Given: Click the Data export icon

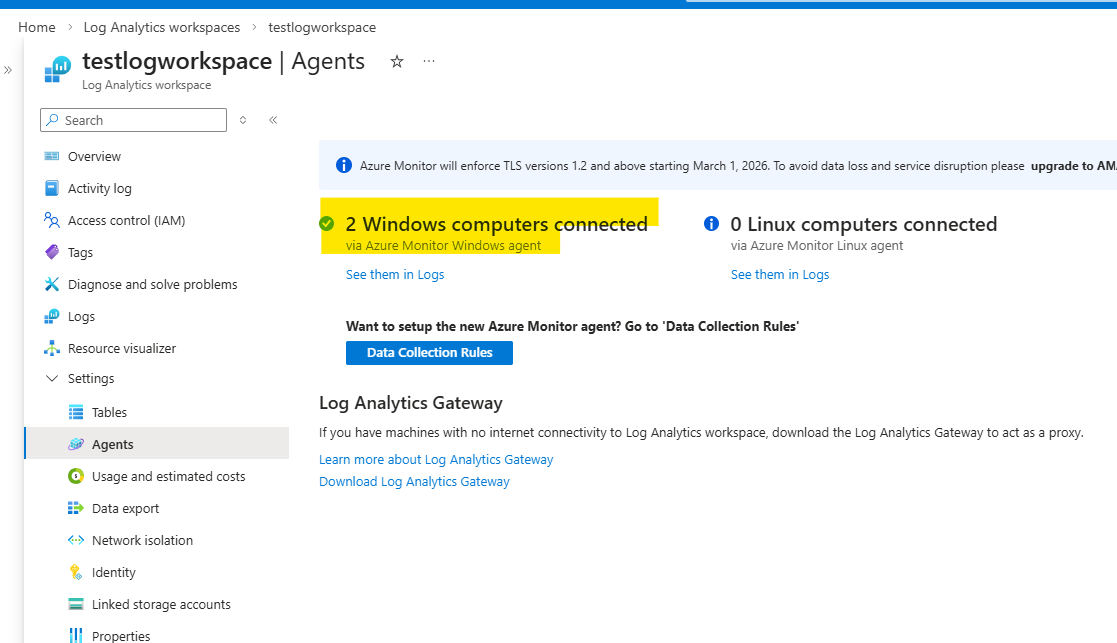Looking at the screenshot, I should pyautogui.click(x=76, y=508).
